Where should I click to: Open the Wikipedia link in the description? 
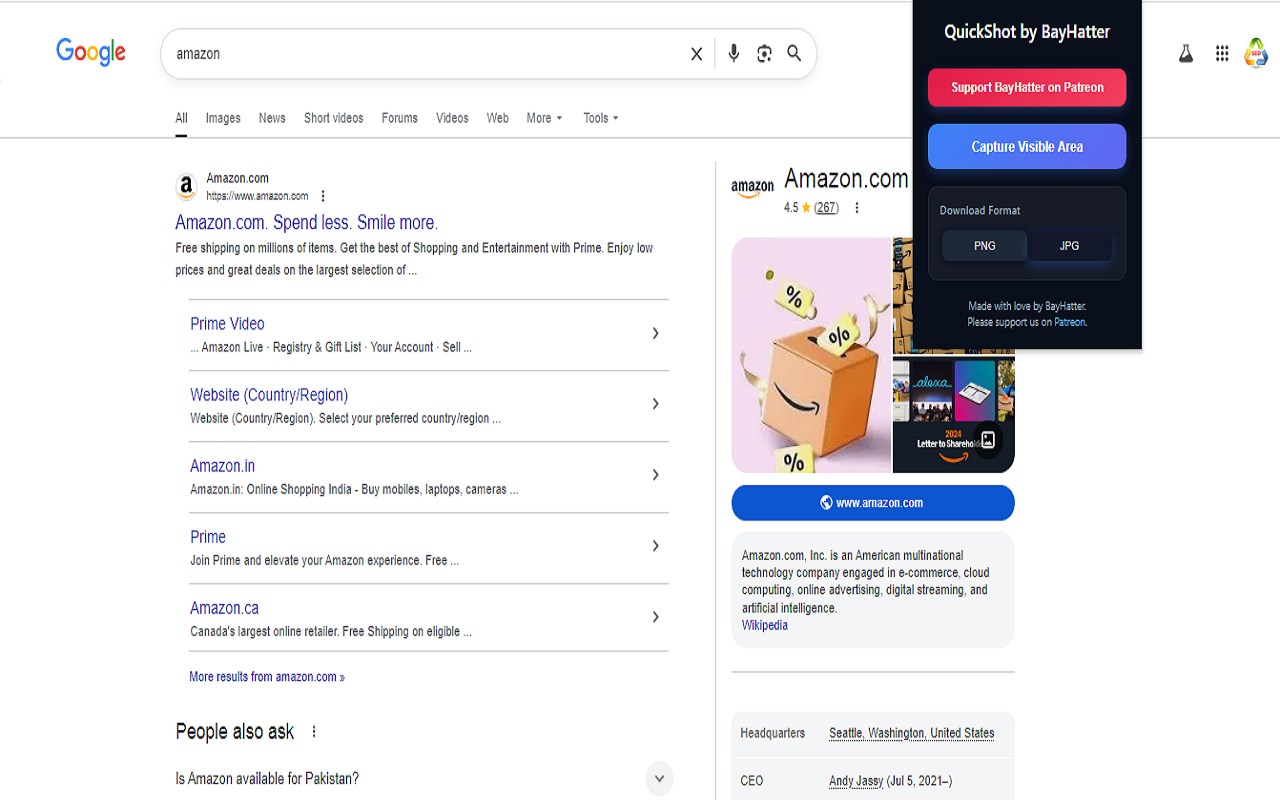coord(765,626)
